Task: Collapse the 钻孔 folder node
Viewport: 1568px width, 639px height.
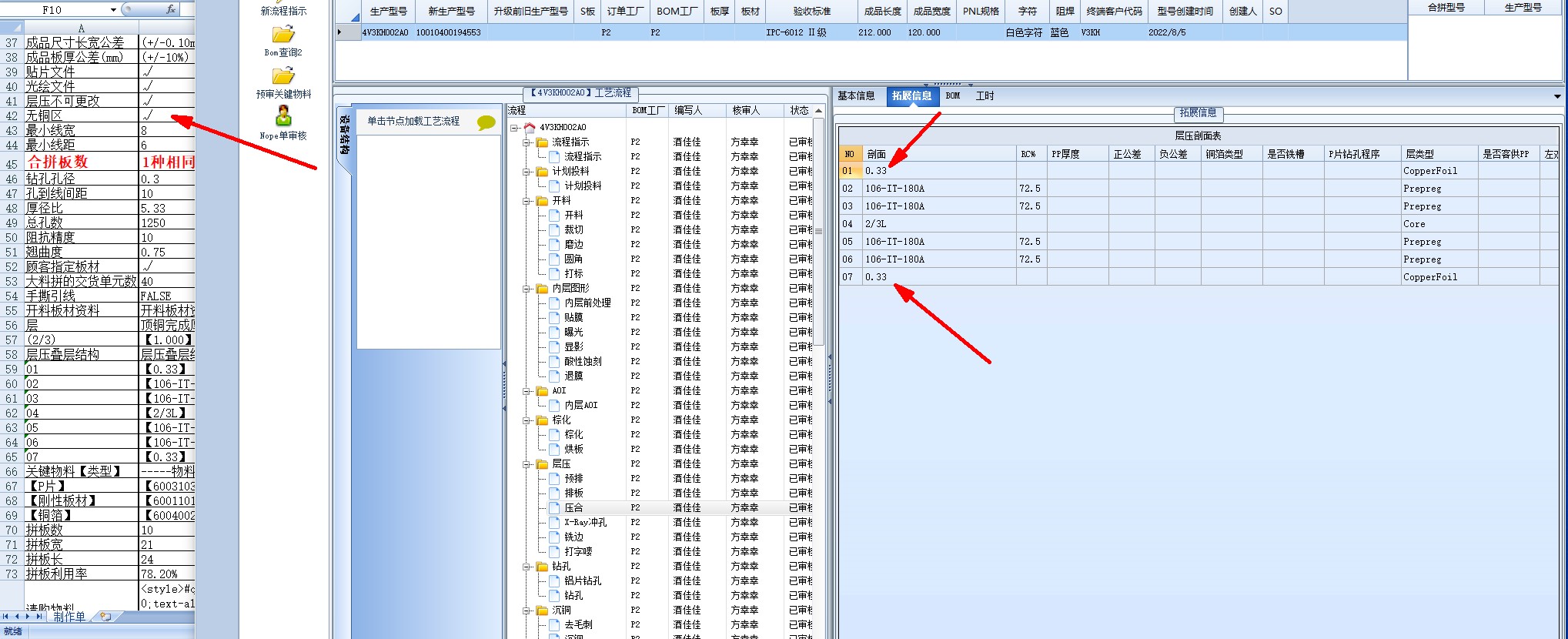Action: 527,566
